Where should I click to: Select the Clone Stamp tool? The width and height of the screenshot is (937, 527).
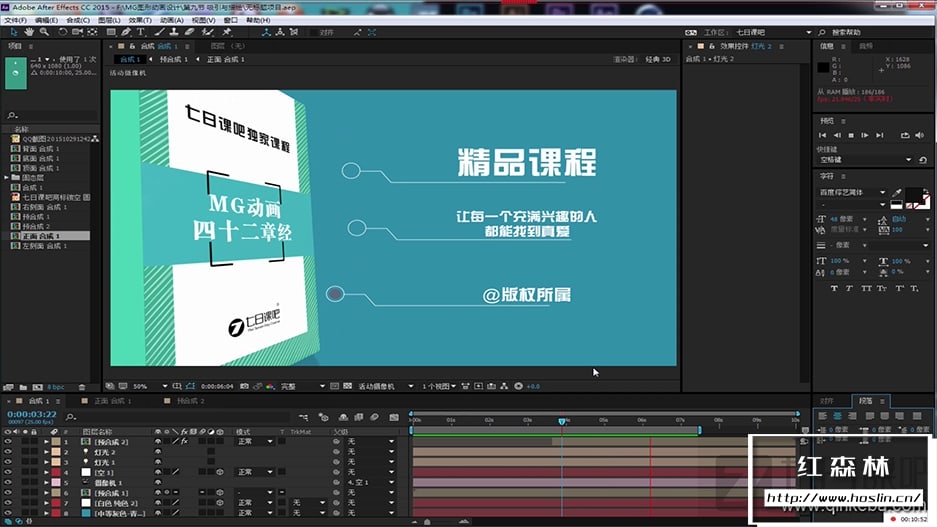pos(174,32)
